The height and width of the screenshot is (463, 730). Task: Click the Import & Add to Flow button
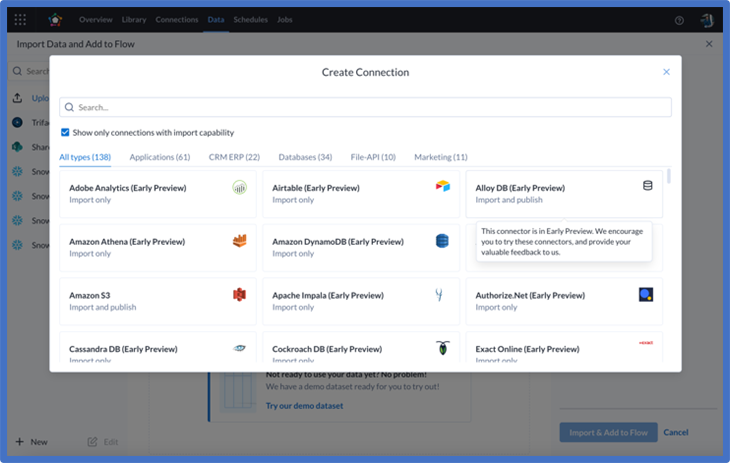608,432
